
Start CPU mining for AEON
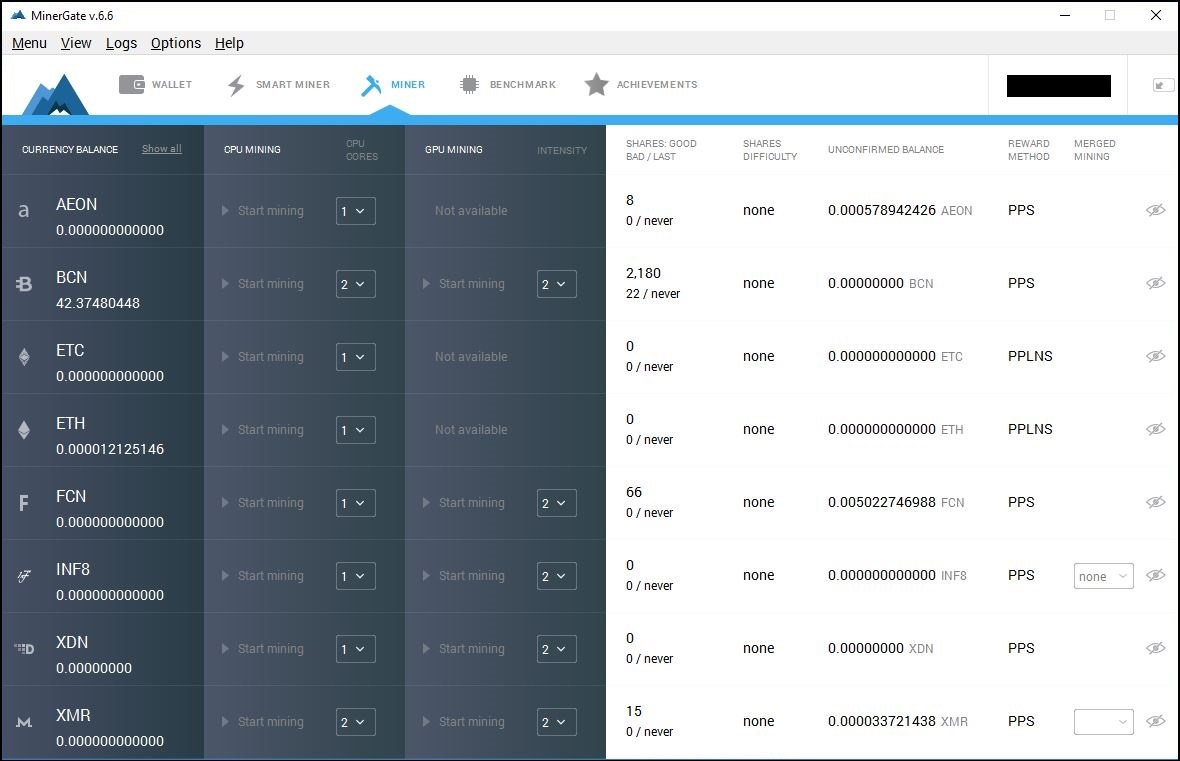pos(263,211)
